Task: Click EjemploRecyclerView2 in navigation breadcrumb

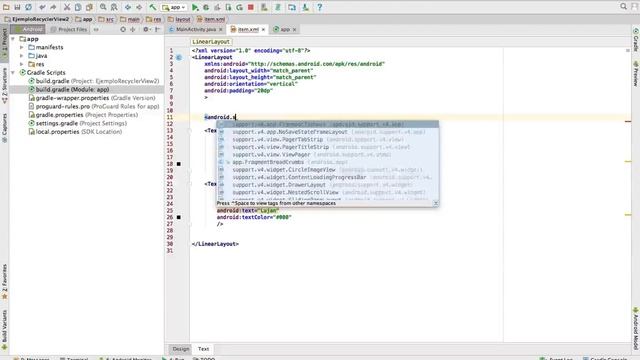Action: (x=37, y=19)
